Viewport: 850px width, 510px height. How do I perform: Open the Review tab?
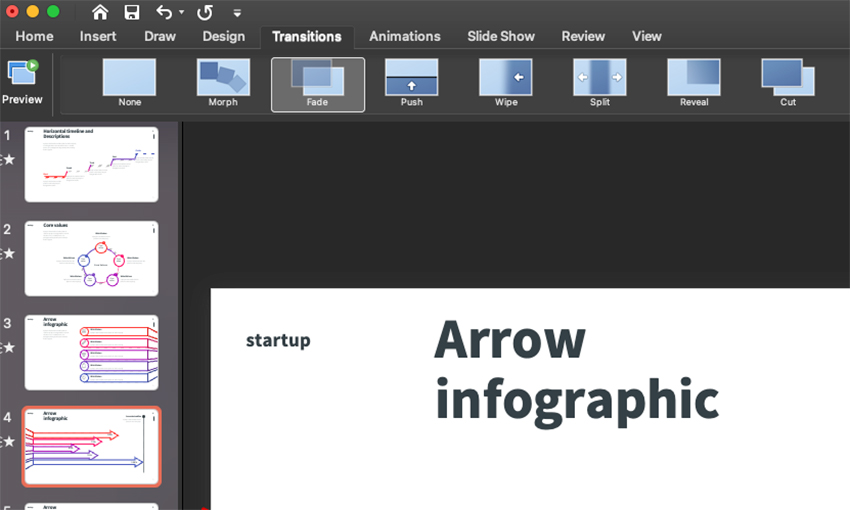(583, 36)
